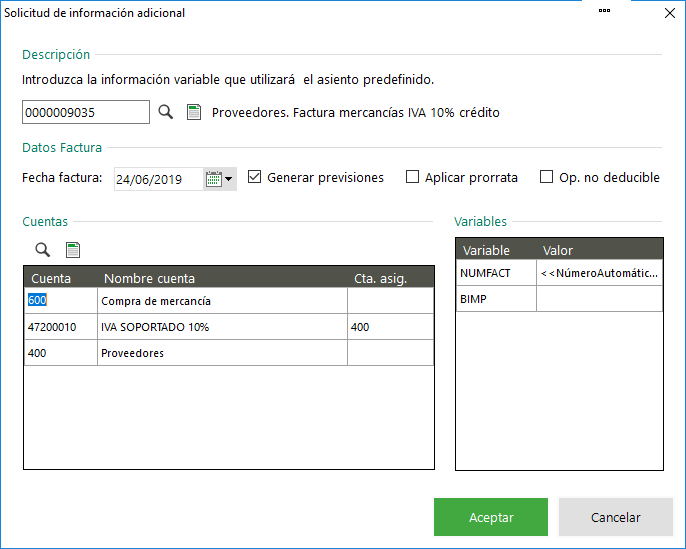Click the Cancelar button
The width and height of the screenshot is (686, 549).
coord(616,517)
